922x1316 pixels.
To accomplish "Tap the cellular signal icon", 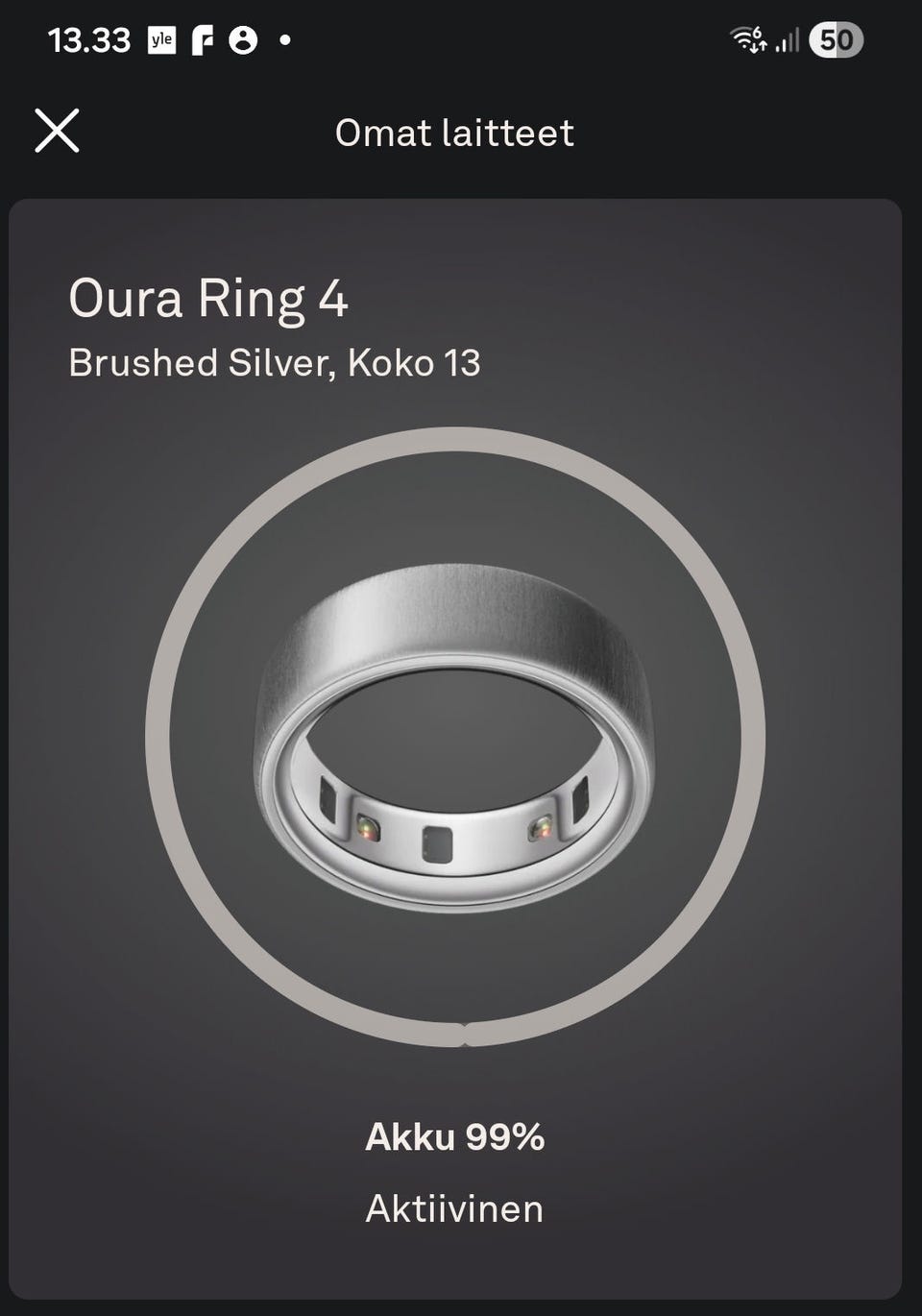I will 787,40.
